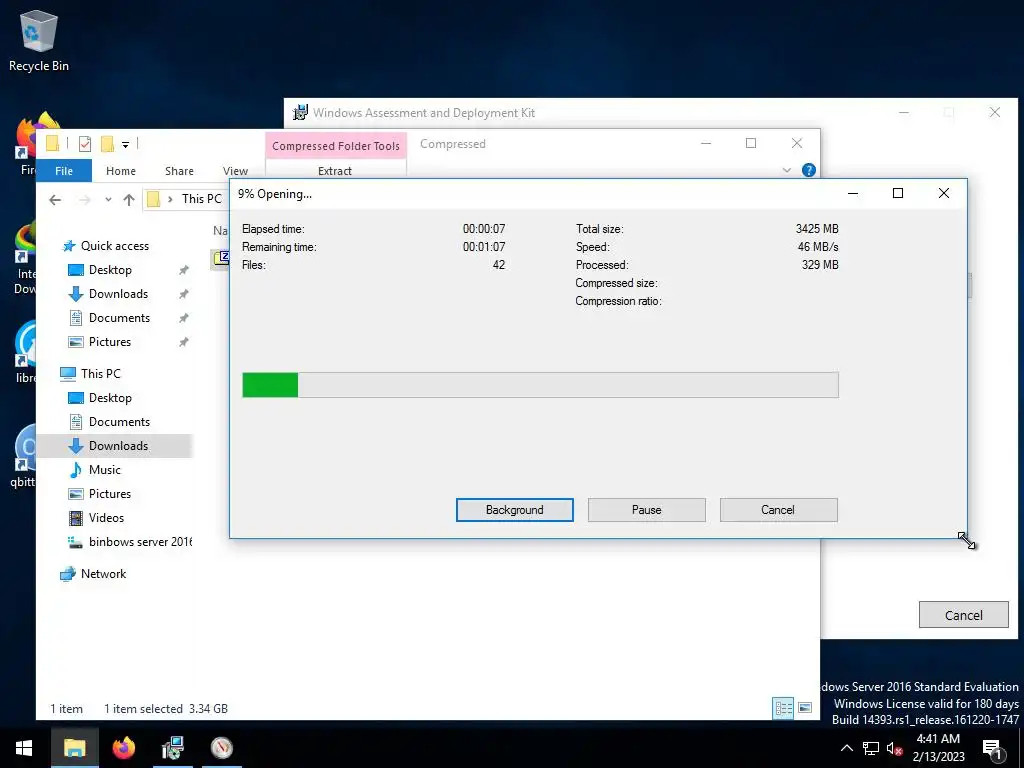
Task: Open recent locations dropdown arrow
Action: [x=108, y=200]
